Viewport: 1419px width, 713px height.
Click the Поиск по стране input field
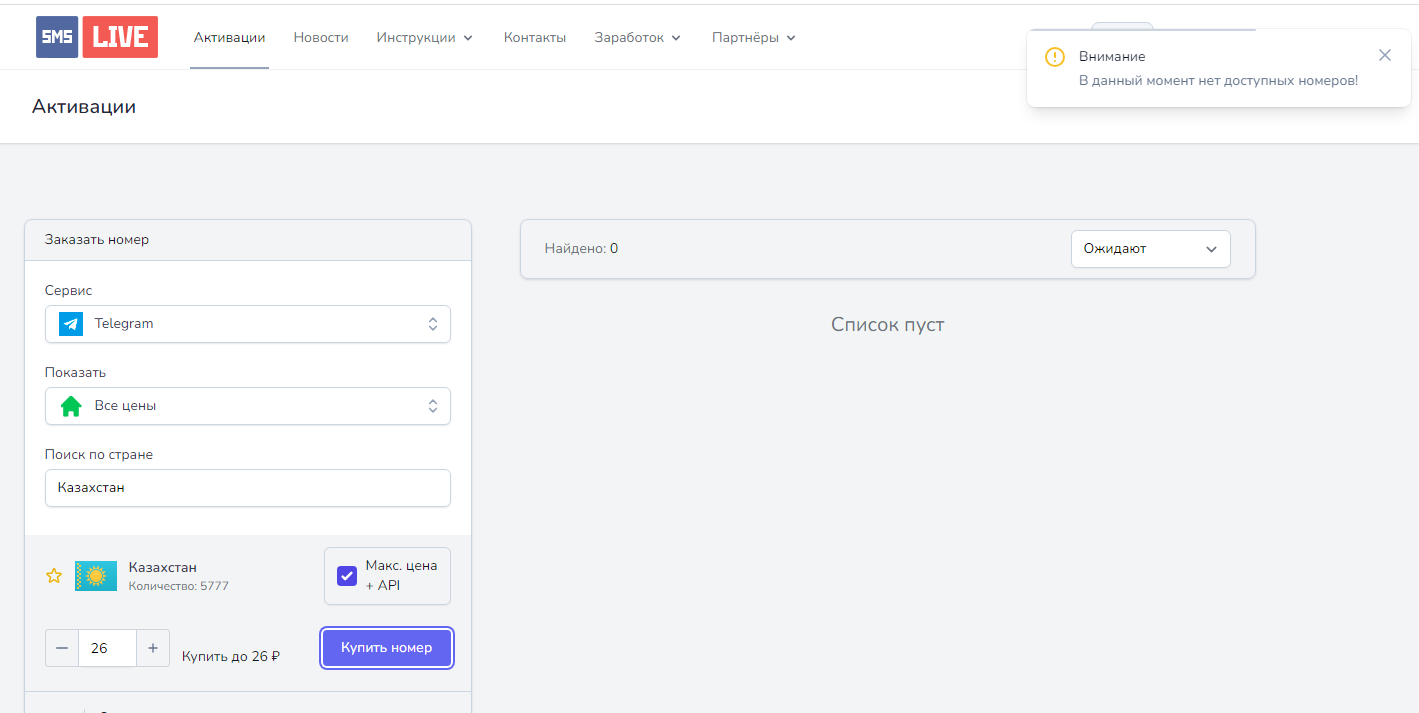coord(248,487)
